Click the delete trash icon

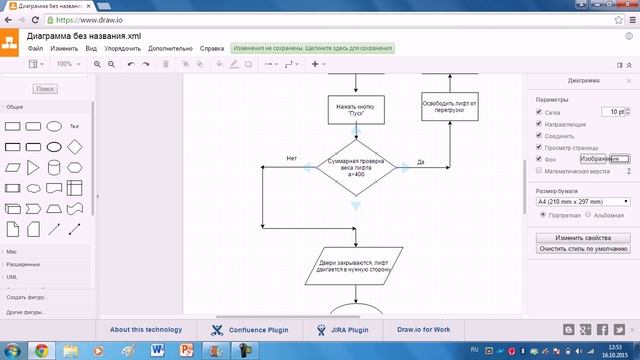(166, 64)
